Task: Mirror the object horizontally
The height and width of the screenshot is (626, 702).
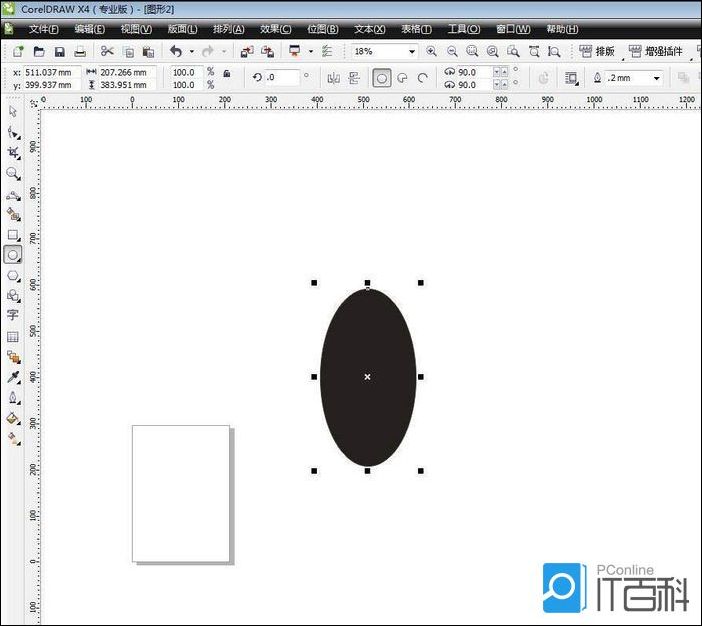Action: pyautogui.click(x=334, y=78)
